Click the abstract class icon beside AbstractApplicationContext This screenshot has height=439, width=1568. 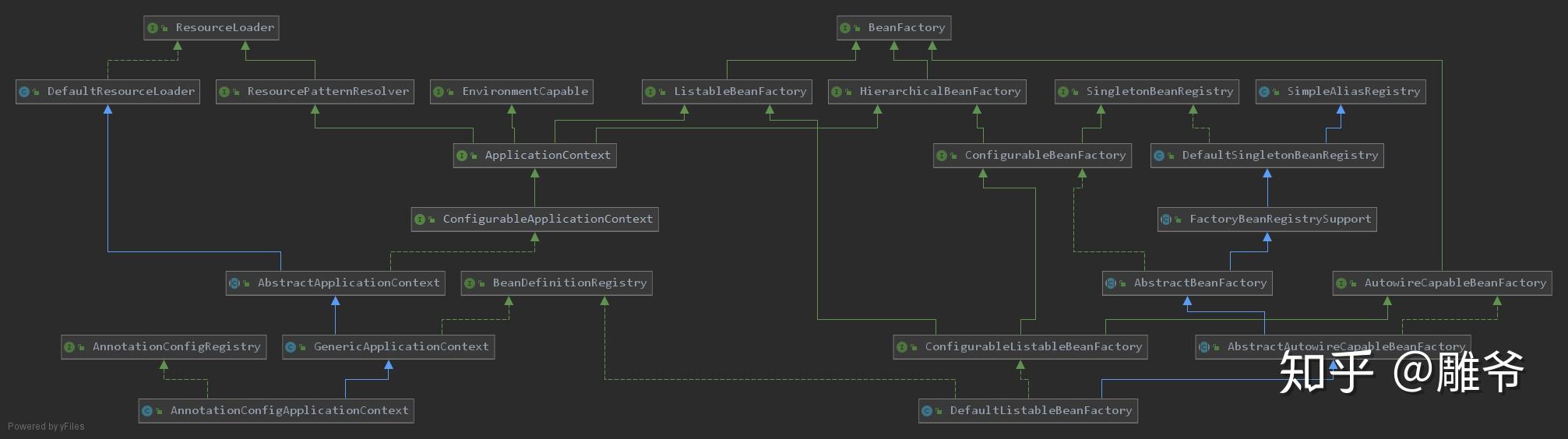tap(234, 283)
